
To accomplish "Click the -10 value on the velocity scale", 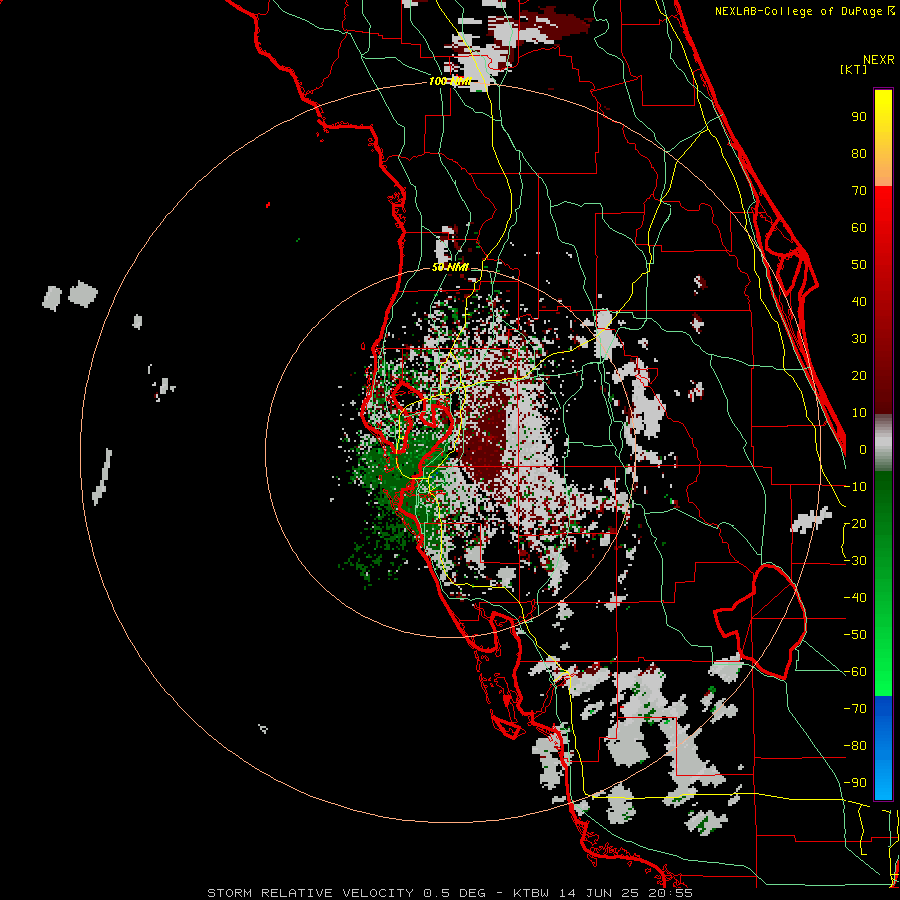I will click(x=855, y=487).
